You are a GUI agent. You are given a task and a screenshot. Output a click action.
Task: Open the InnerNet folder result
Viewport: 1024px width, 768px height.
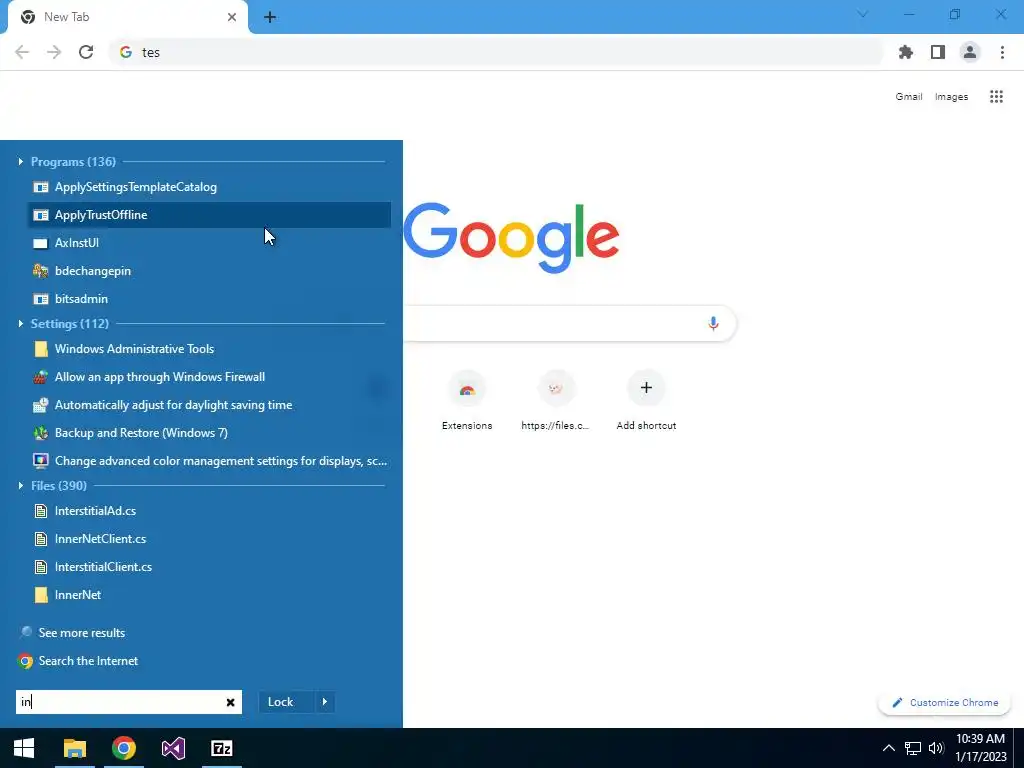pyautogui.click(x=209, y=595)
